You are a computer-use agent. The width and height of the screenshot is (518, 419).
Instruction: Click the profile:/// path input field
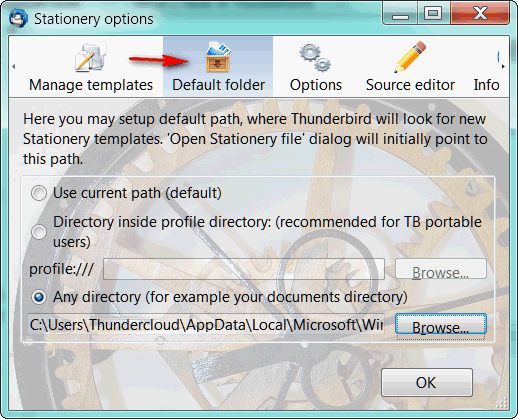tap(244, 269)
